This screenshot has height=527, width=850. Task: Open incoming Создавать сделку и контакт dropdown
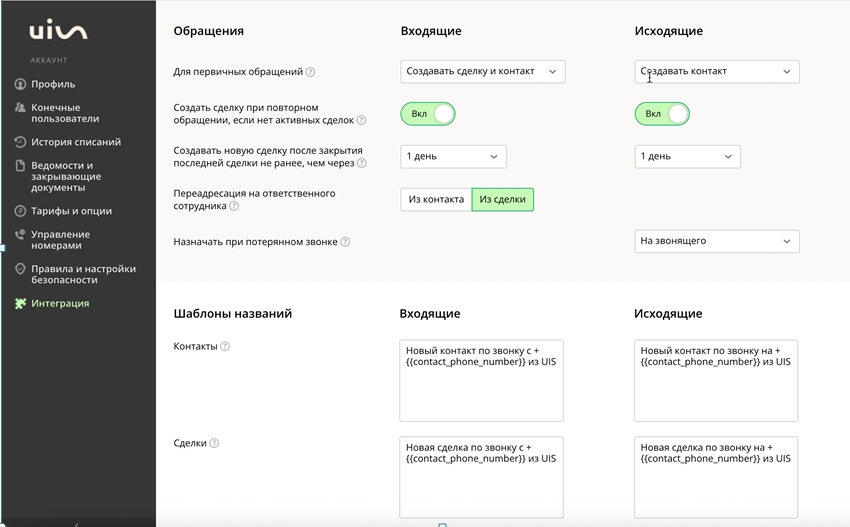482,72
